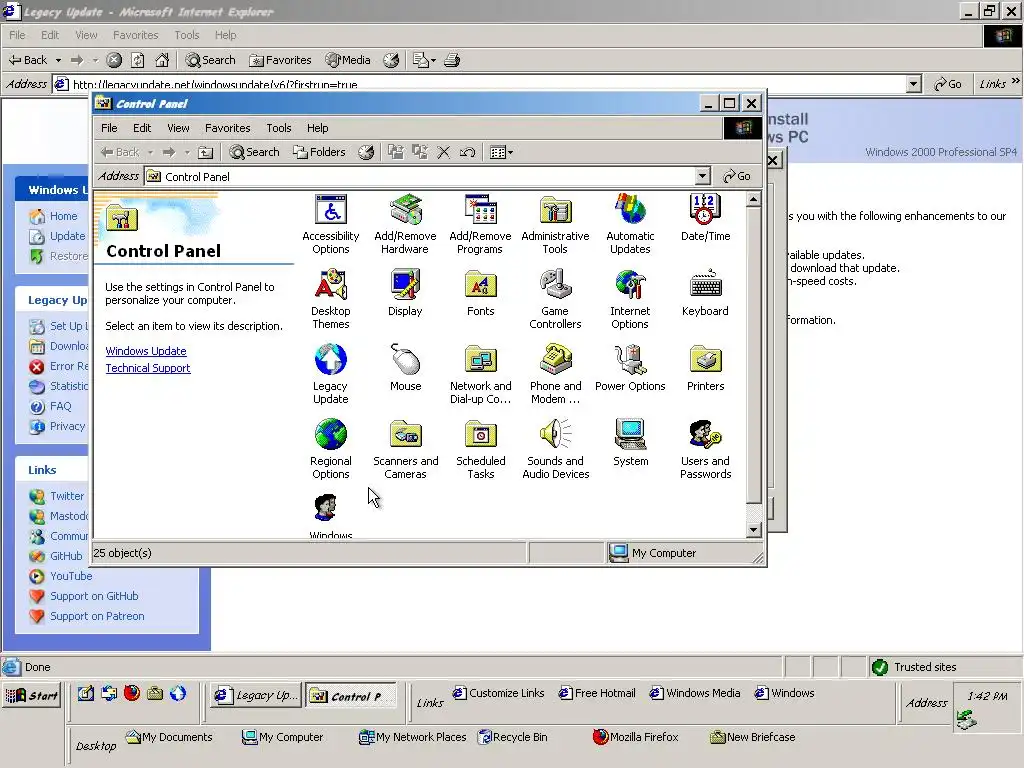This screenshot has height=768, width=1024.
Task: Open Desktop Themes applet
Action: point(330,299)
